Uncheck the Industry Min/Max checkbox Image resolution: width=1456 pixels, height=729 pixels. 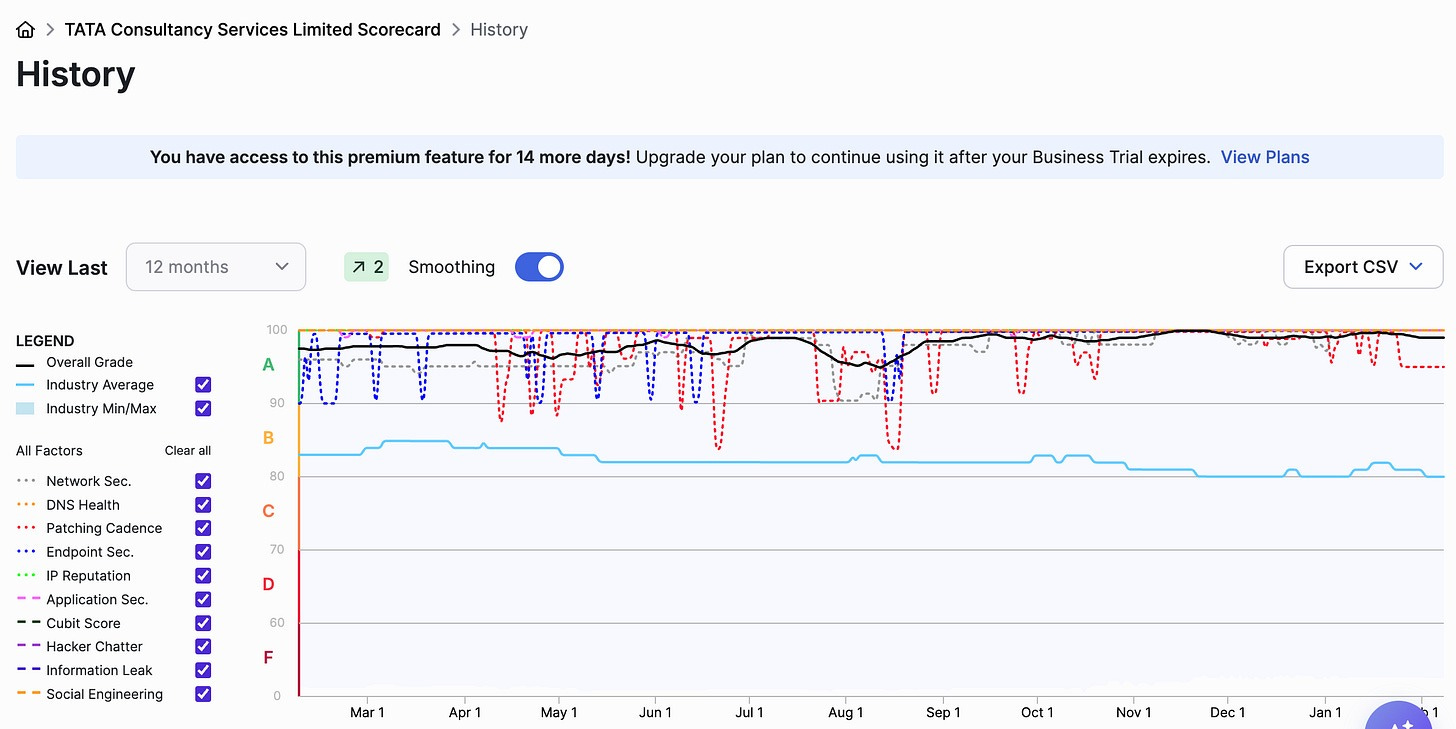click(x=203, y=408)
